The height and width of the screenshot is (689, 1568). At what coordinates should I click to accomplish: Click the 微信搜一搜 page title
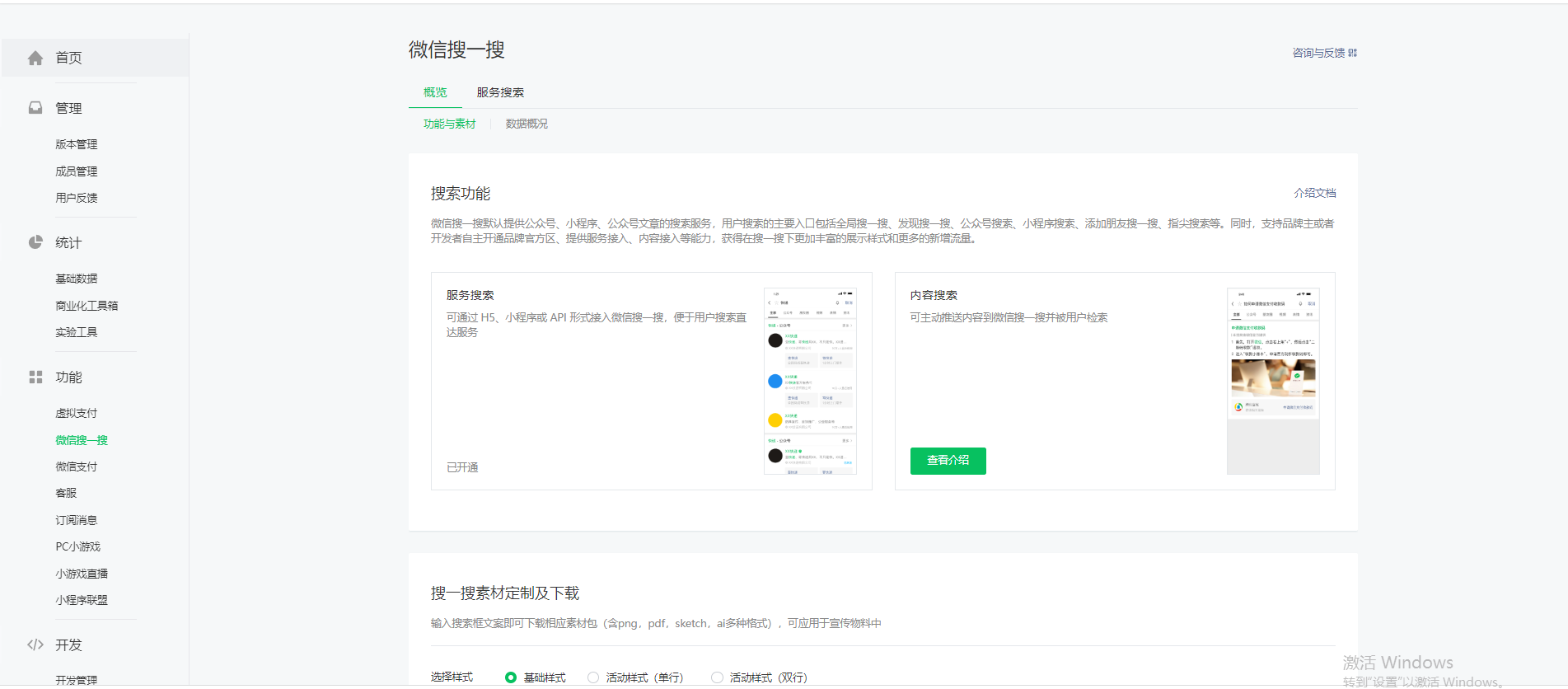point(456,49)
